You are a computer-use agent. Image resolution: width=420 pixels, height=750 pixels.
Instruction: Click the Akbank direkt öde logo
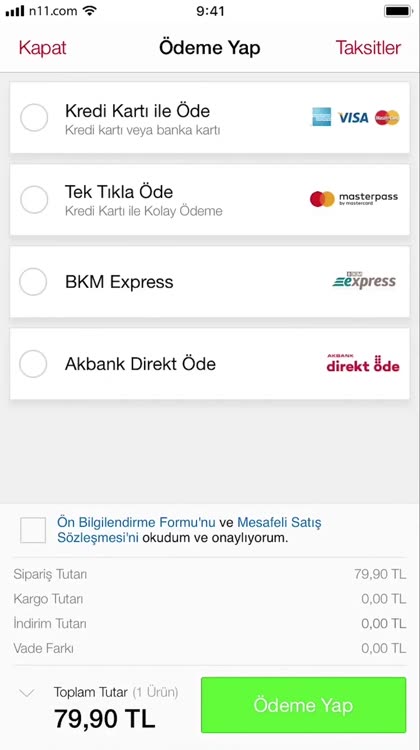363,363
